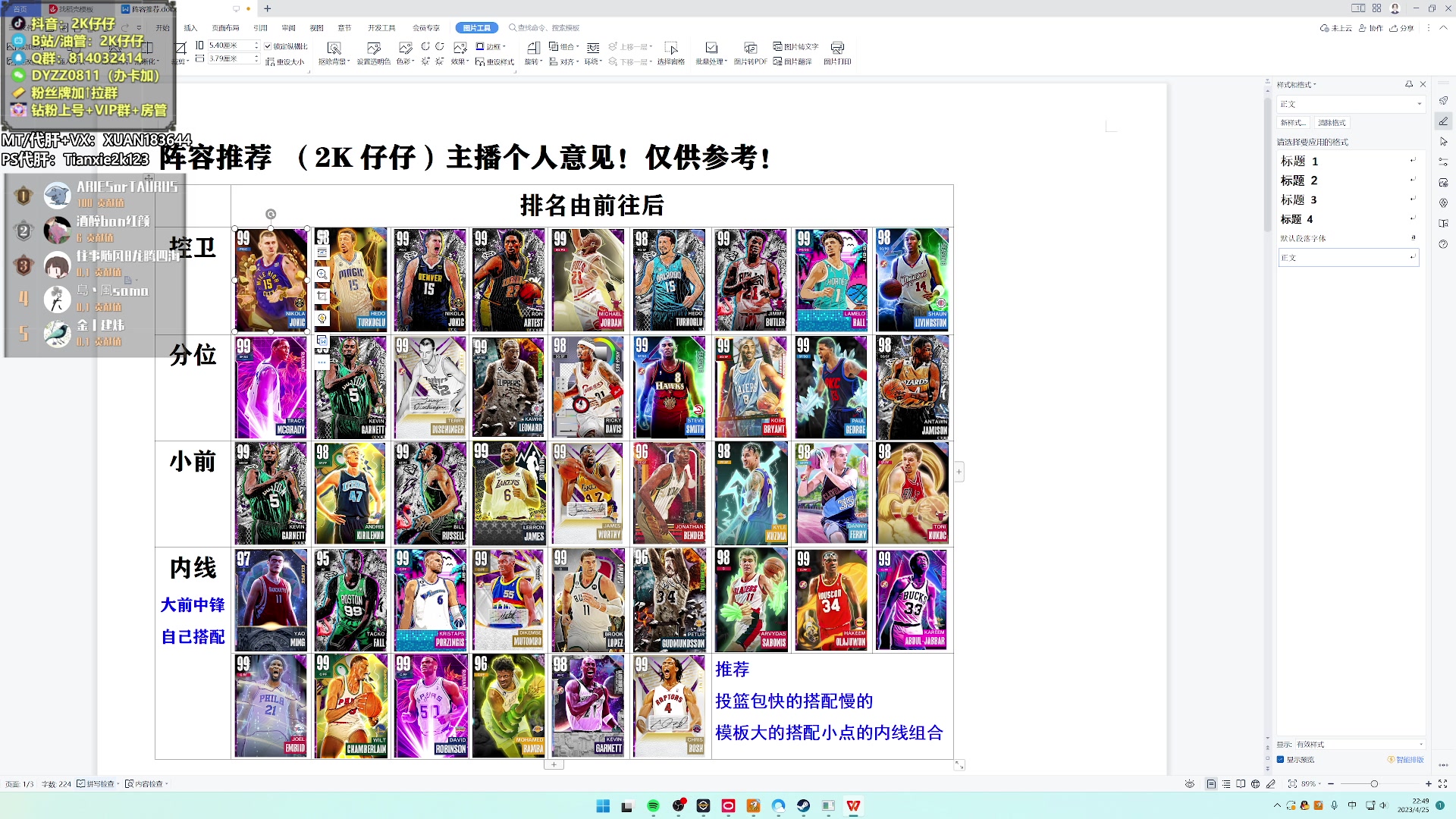This screenshot has width=1456, height=819.
Task: Pin the Styles and Formatting pane
Action: 1408,84
